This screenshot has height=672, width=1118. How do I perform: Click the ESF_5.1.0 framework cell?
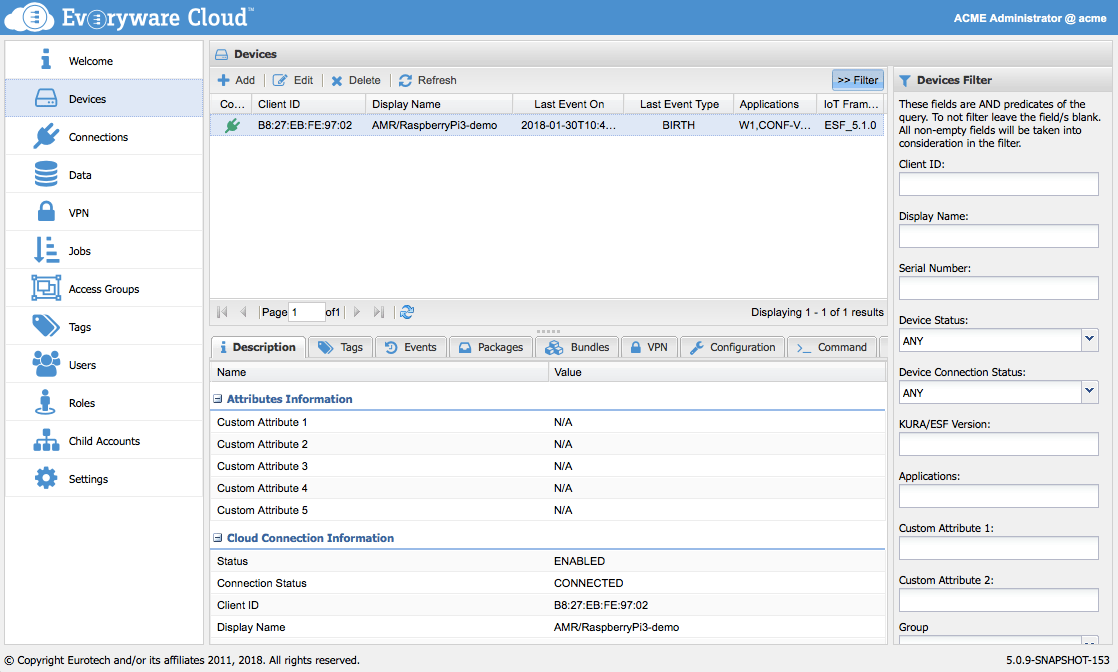click(x=850, y=126)
